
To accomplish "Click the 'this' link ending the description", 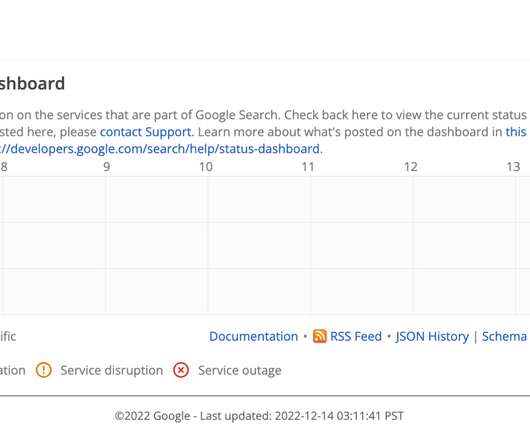I will tap(516, 132).
